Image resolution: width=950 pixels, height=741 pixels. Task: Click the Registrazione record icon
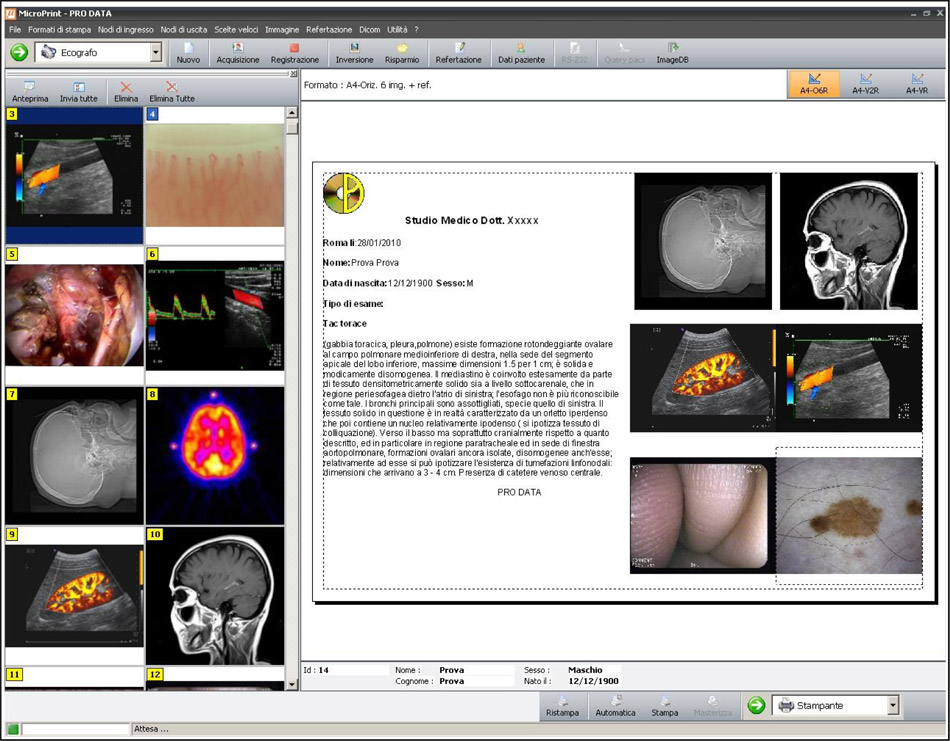coord(294,53)
